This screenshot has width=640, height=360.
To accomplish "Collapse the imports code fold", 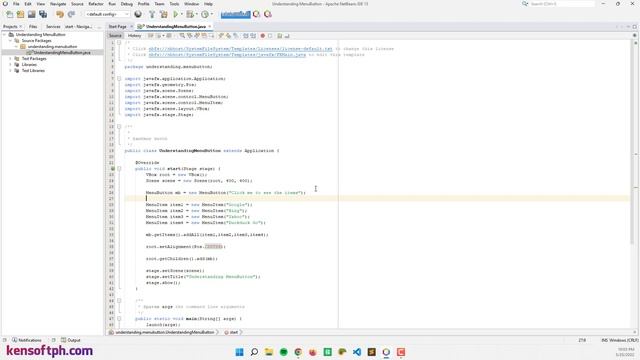I will click(x=119, y=78).
